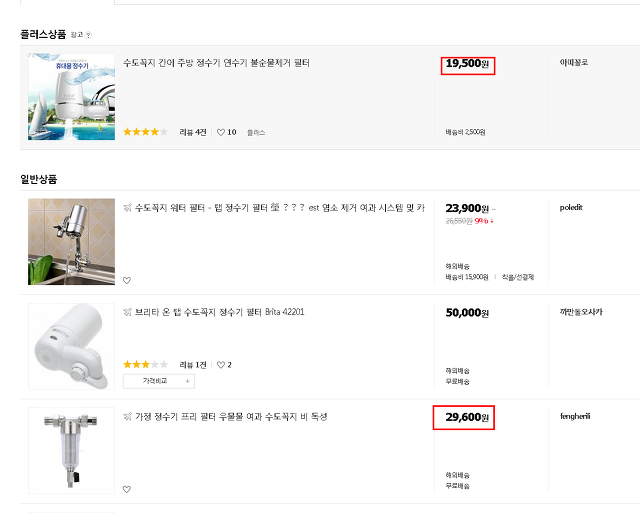The width and height of the screenshot is (640, 514).
Task: Visit seller fengherili's store link
Action: 575,416
